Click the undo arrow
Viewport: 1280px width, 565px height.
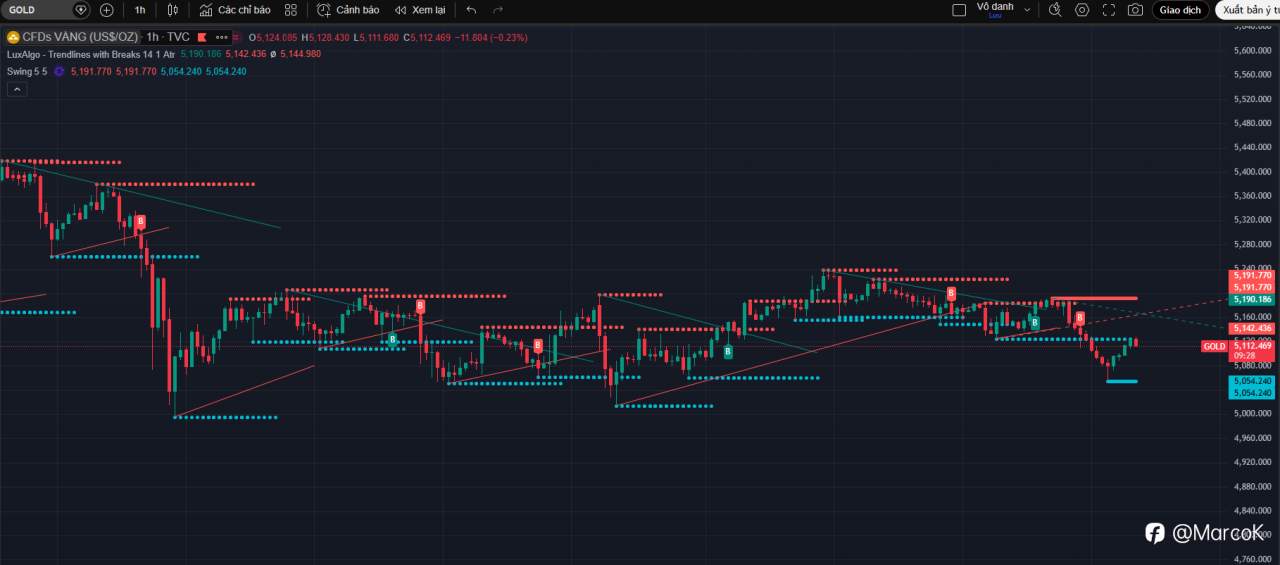(x=471, y=10)
